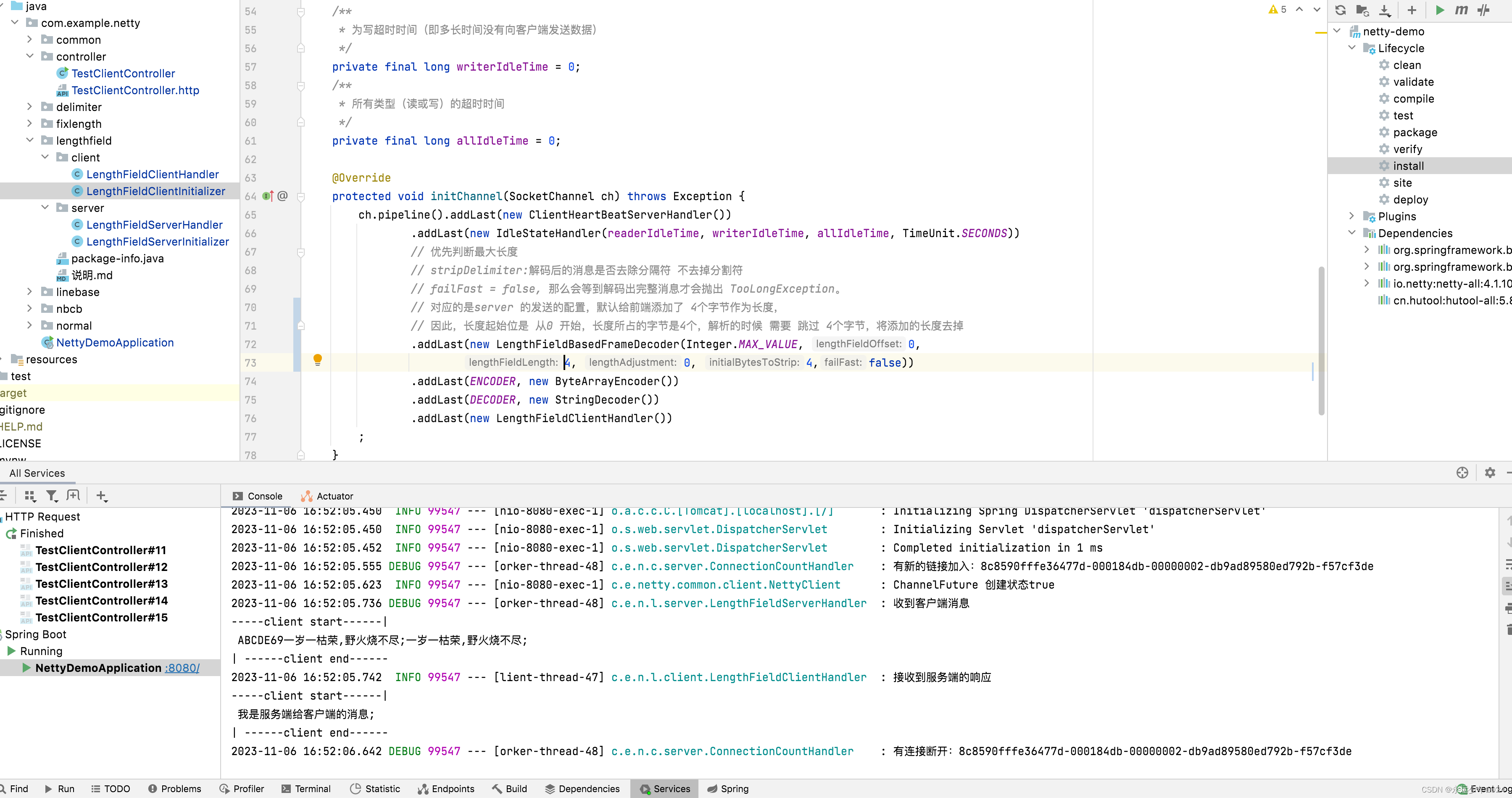Click fold toggle on line 64
Viewport: 1512px width, 798px height.
coord(300,197)
